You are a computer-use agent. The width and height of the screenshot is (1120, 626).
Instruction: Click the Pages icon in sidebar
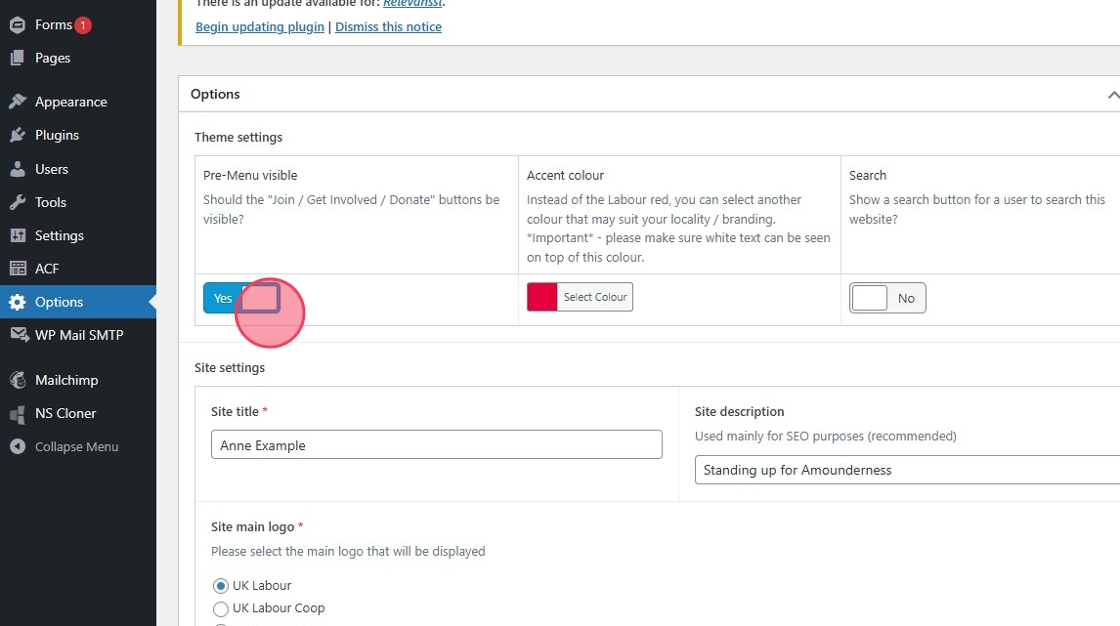click(x=17, y=58)
